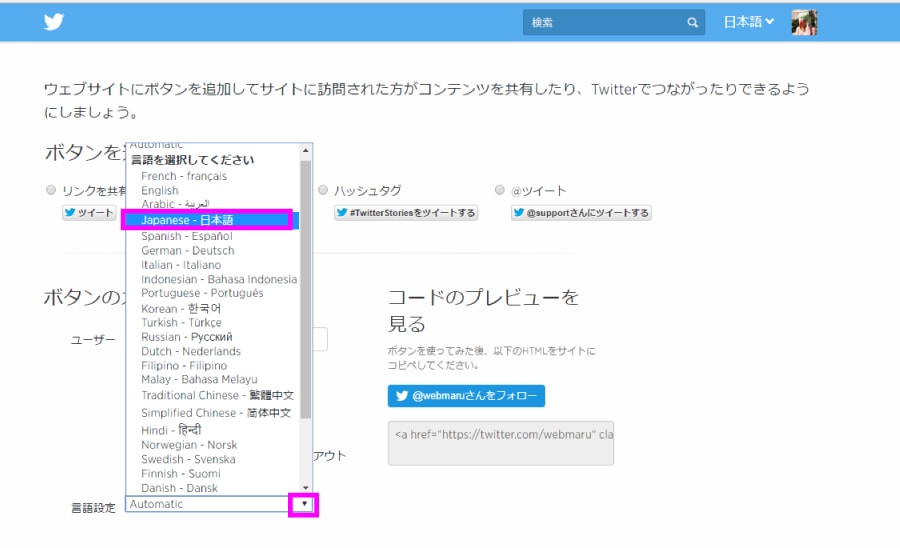
Task: Choose Arabic from the language list
Action: [212, 204]
